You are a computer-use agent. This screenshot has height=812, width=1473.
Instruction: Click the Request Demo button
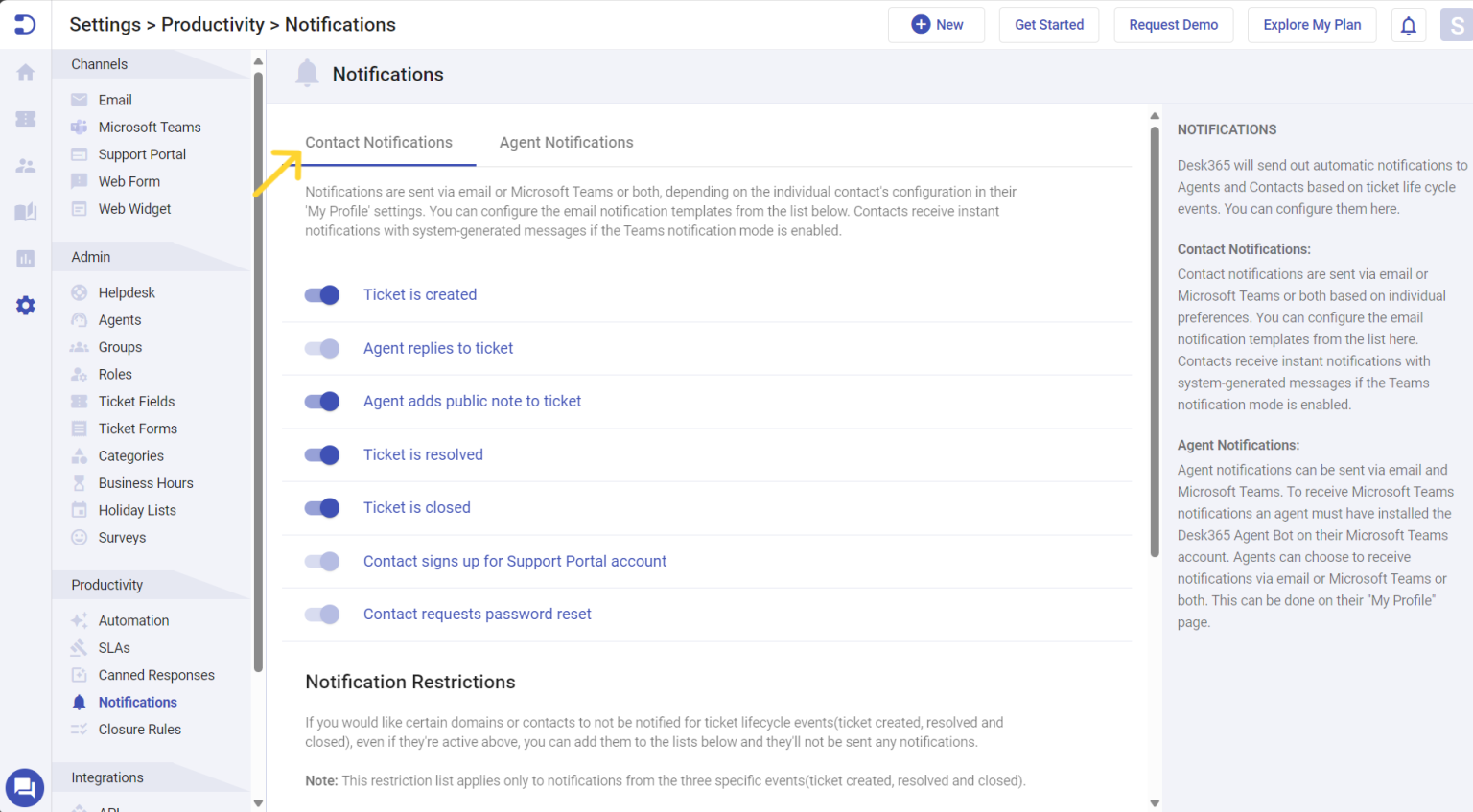tap(1173, 24)
